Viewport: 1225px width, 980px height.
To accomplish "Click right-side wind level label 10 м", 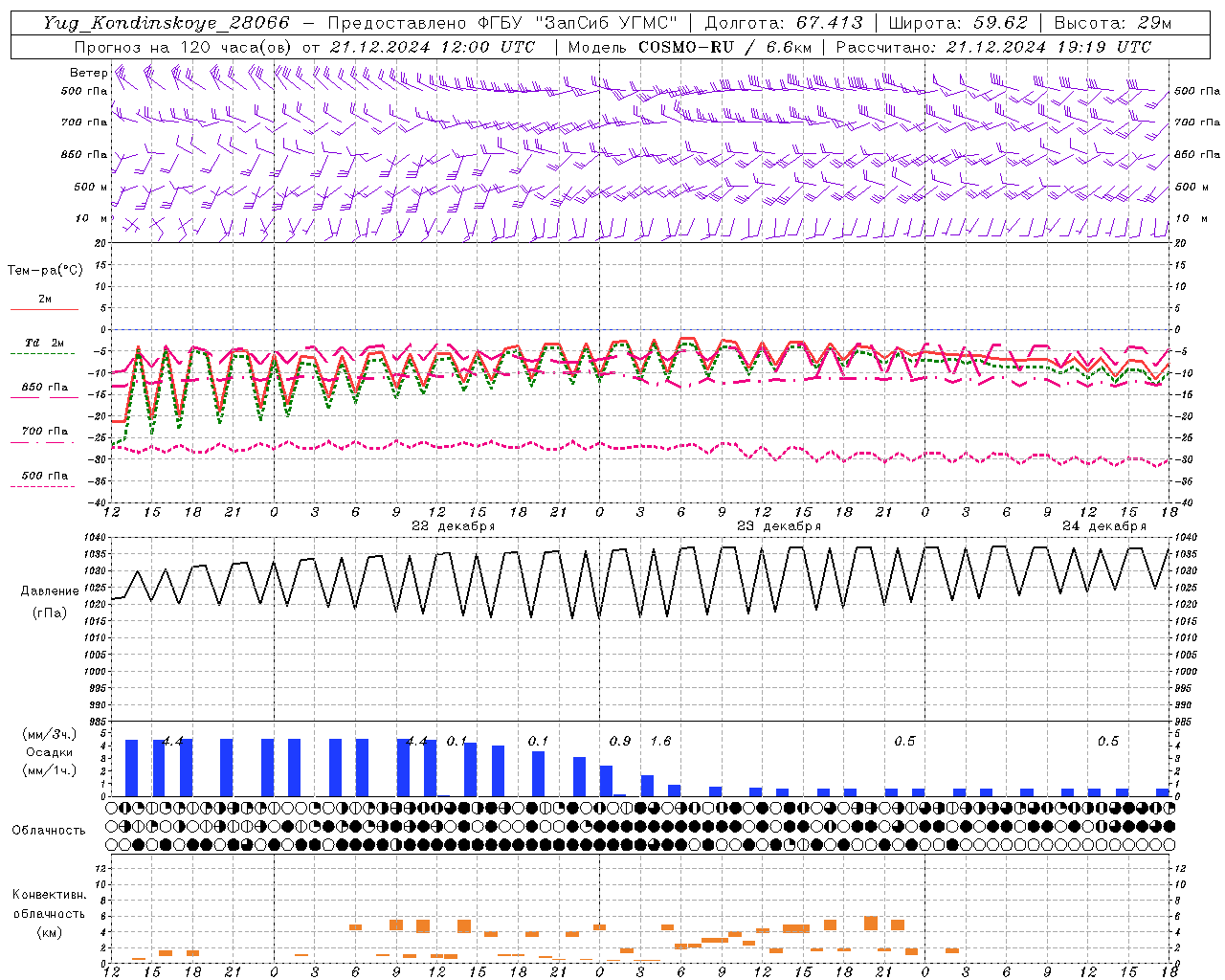I will (1191, 218).
